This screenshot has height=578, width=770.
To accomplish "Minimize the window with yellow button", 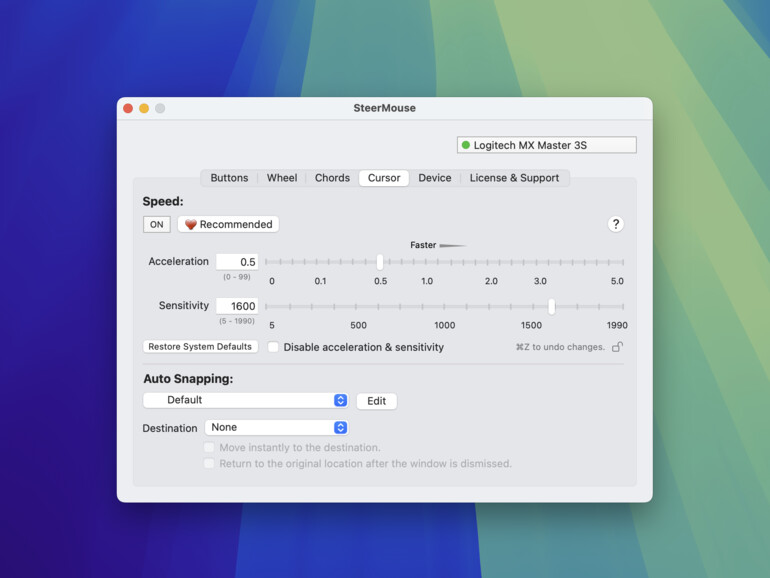I will pos(144,108).
